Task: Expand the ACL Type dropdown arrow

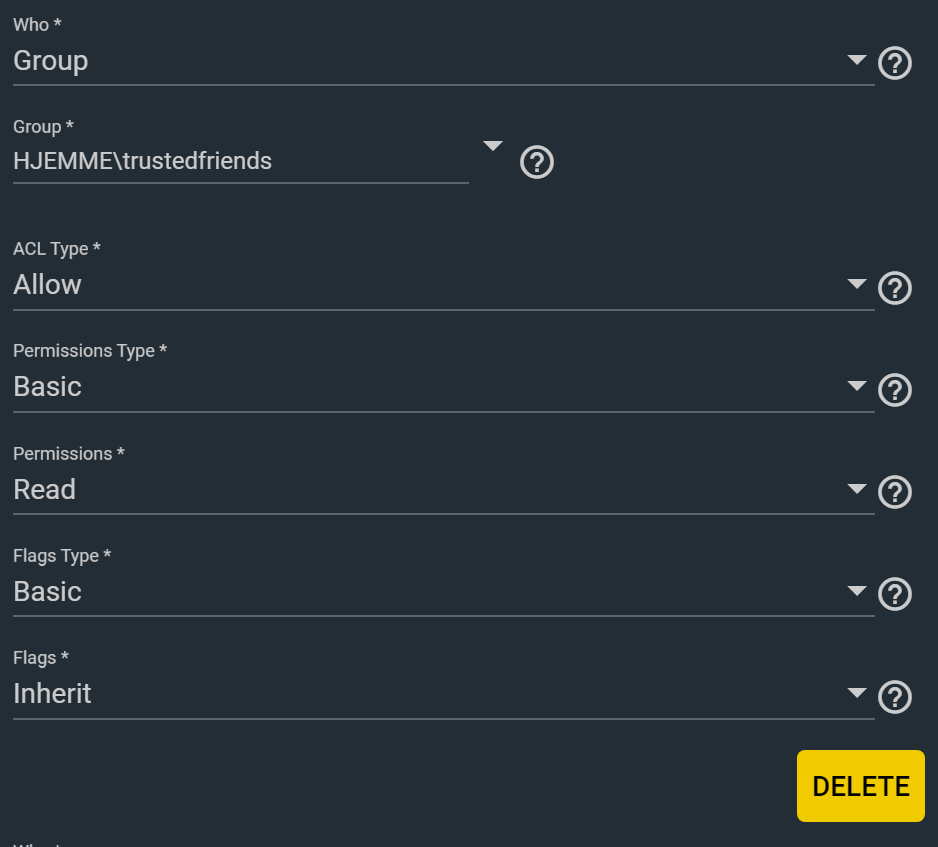Action: pyautogui.click(x=856, y=284)
